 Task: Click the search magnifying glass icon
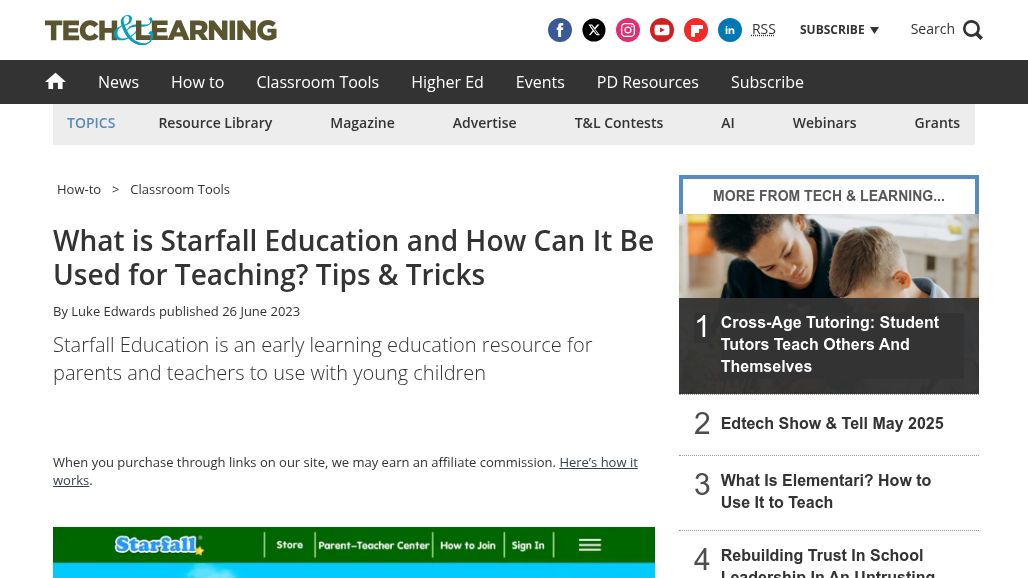[x=972, y=30]
